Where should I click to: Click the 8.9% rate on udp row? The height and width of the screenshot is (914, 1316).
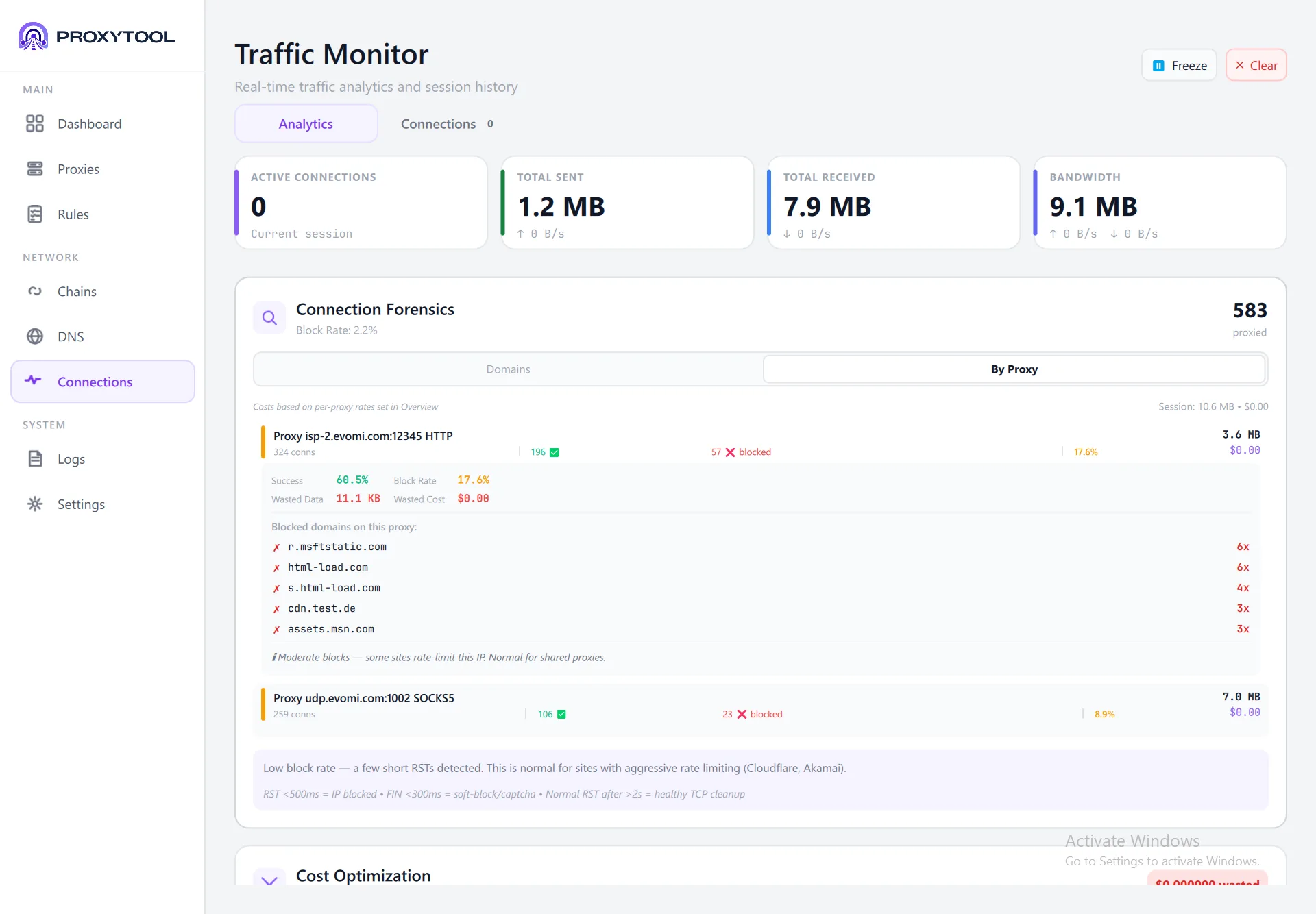(x=1104, y=714)
